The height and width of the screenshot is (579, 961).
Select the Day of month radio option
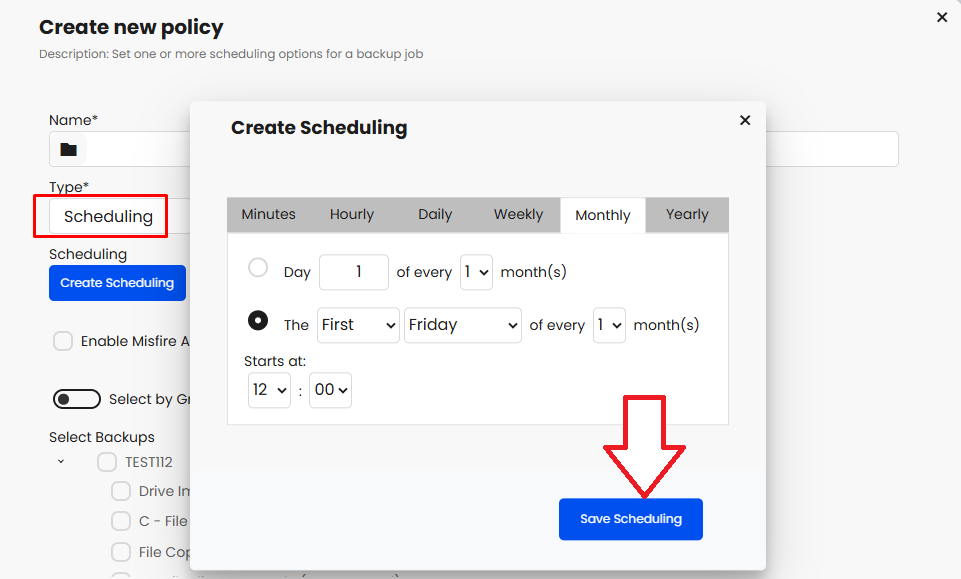coord(258,268)
